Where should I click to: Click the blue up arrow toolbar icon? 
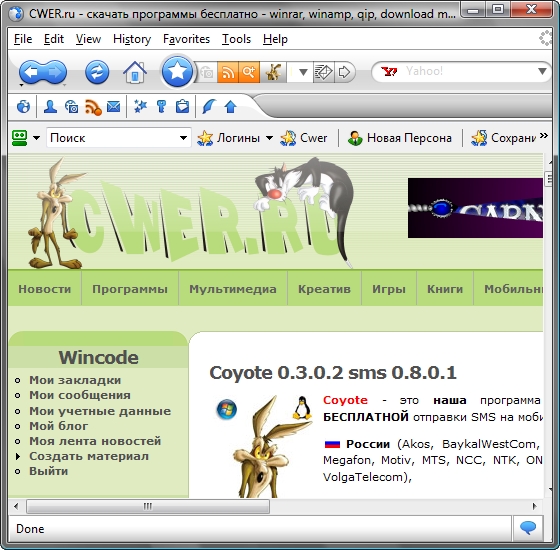(x=231, y=106)
